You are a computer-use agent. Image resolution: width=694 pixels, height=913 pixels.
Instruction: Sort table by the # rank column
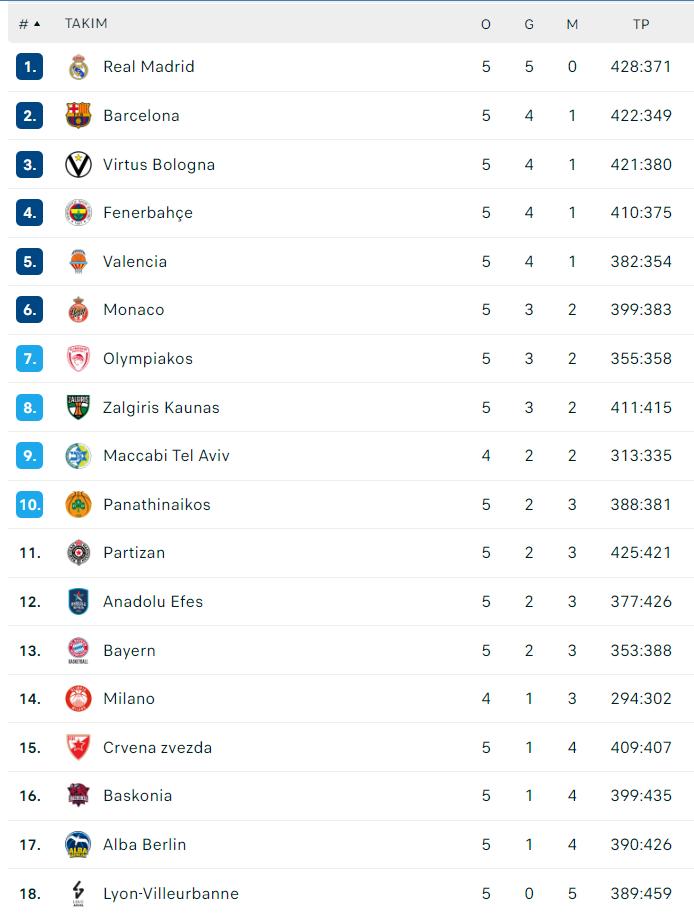29,24
